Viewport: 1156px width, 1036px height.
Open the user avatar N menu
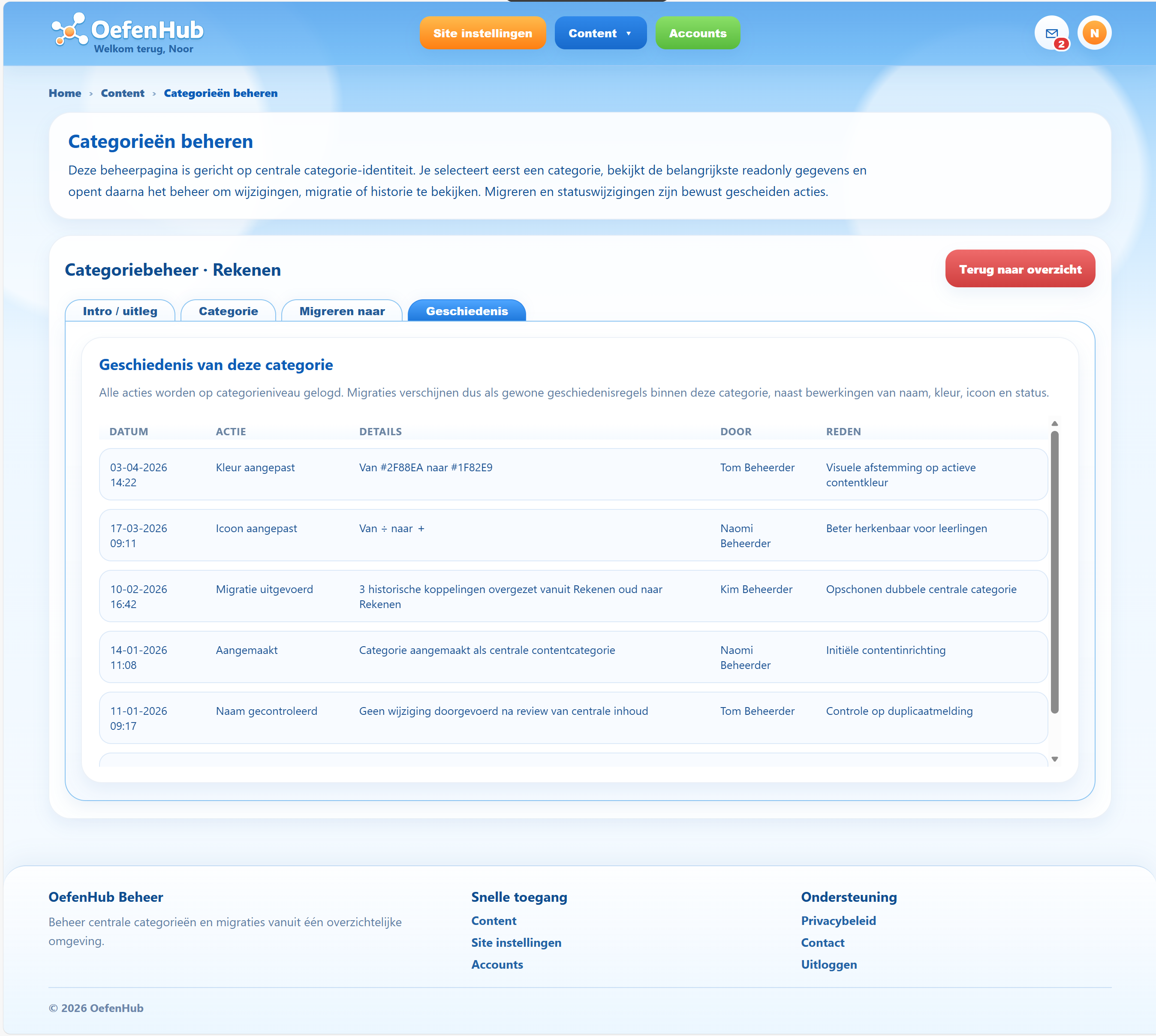pos(1094,33)
